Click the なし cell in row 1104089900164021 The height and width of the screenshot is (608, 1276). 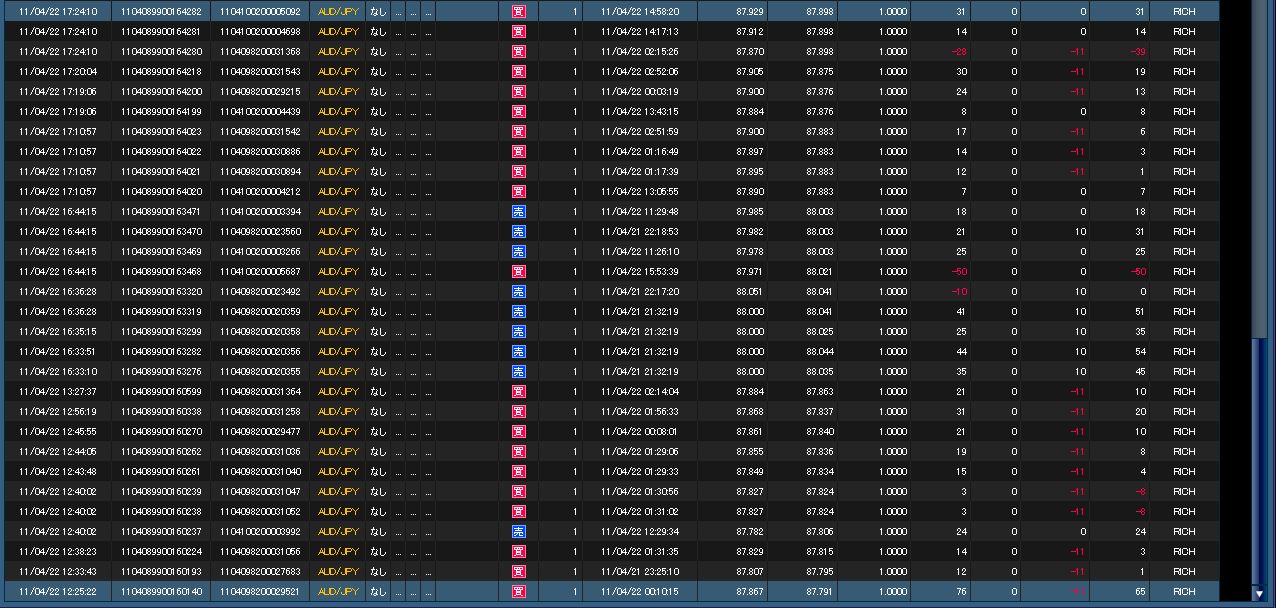pos(377,172)
